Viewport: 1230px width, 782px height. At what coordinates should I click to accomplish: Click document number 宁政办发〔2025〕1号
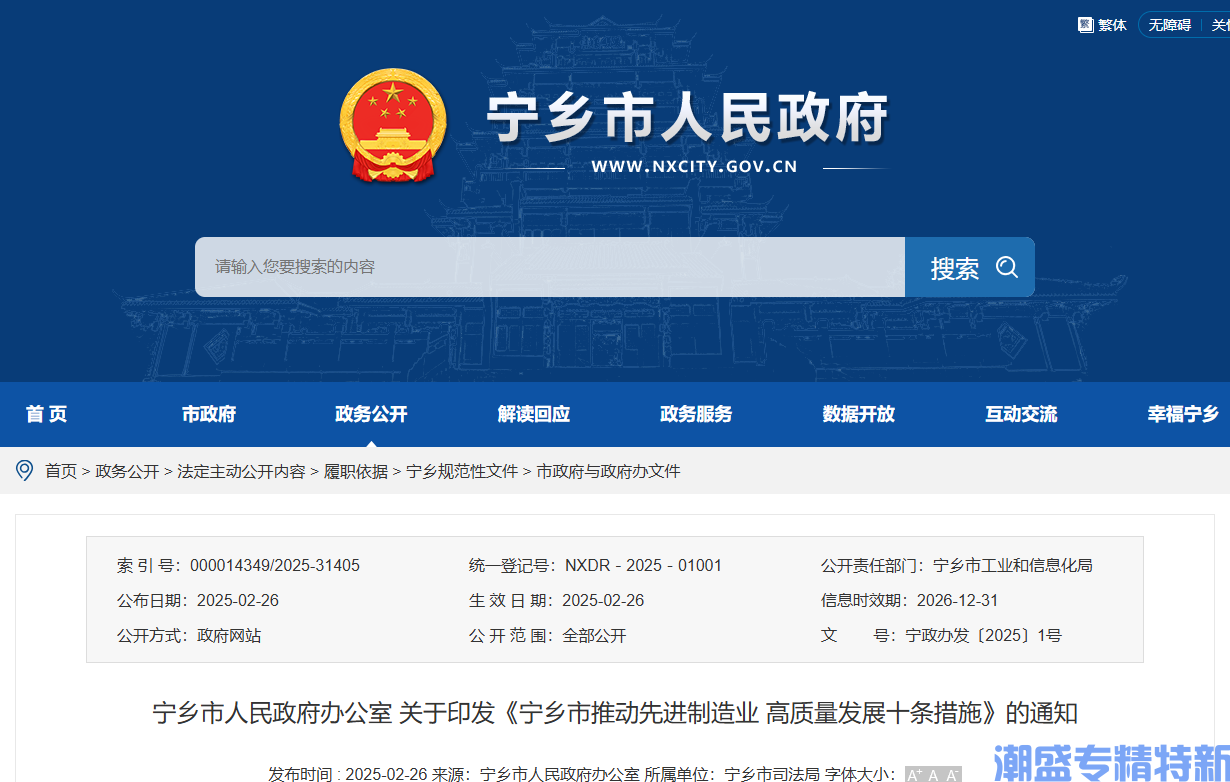point(984,636)
